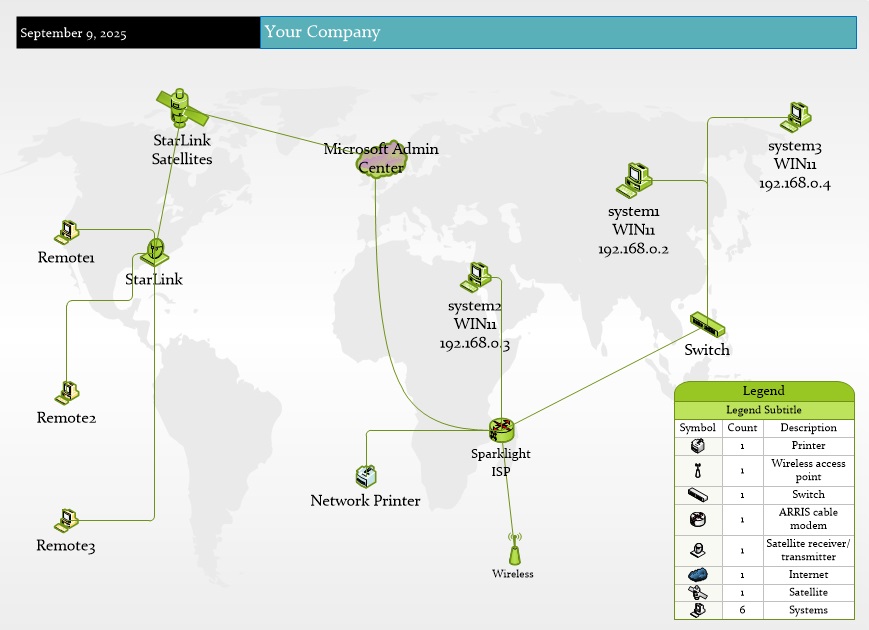Screen dimensions: 869x630
Task: Click the system1 computer icon
Action: click(x=633, y=180)
